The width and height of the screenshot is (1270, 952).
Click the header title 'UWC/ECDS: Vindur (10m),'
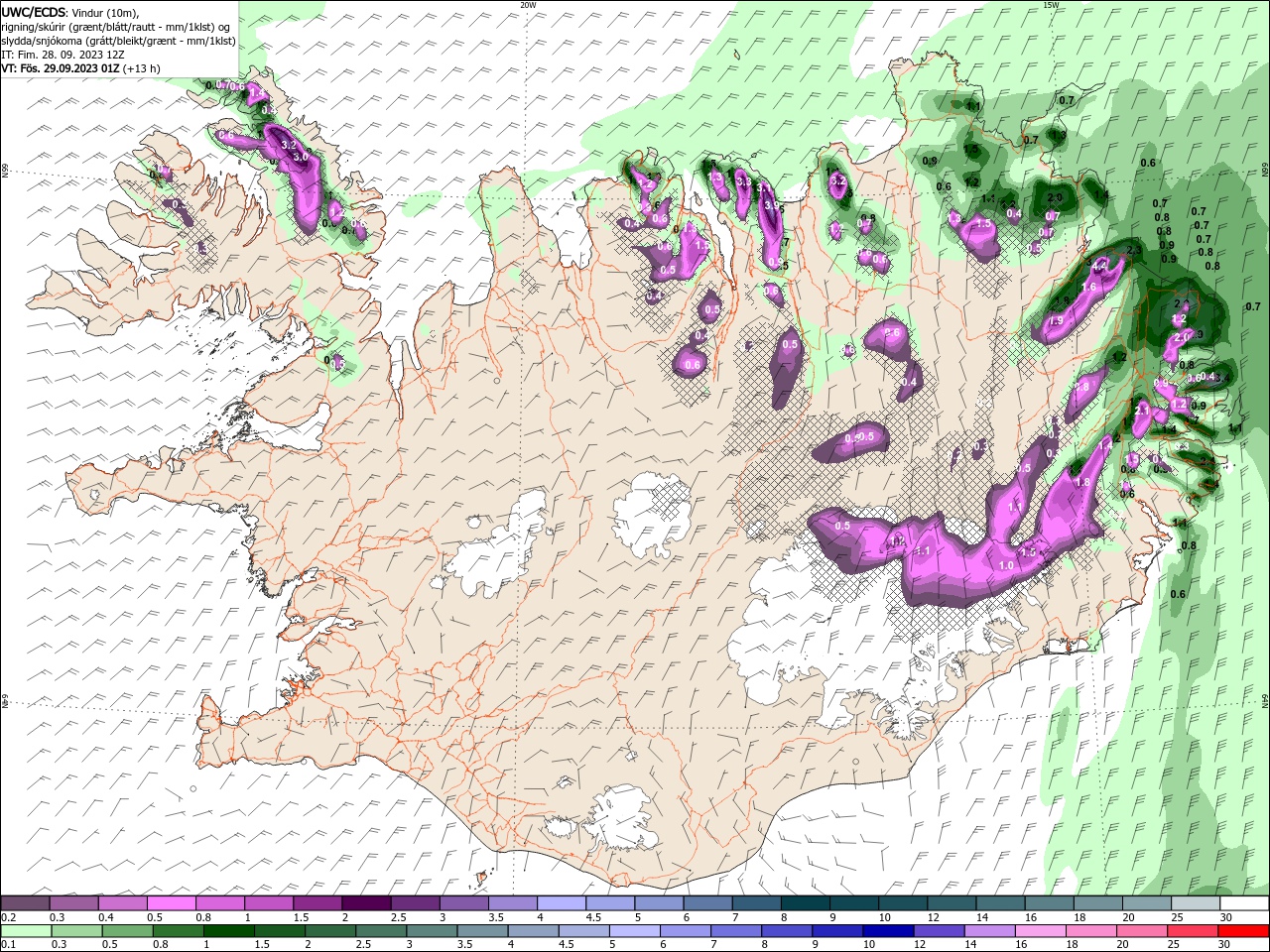(70, 12)
